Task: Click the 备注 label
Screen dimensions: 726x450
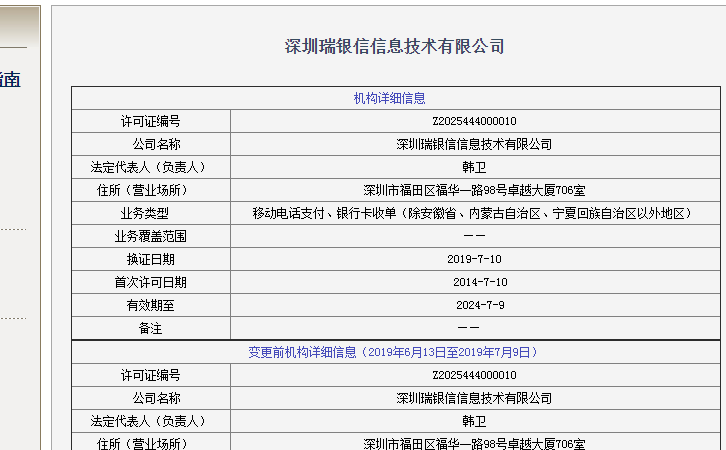Action: (150, 329)
